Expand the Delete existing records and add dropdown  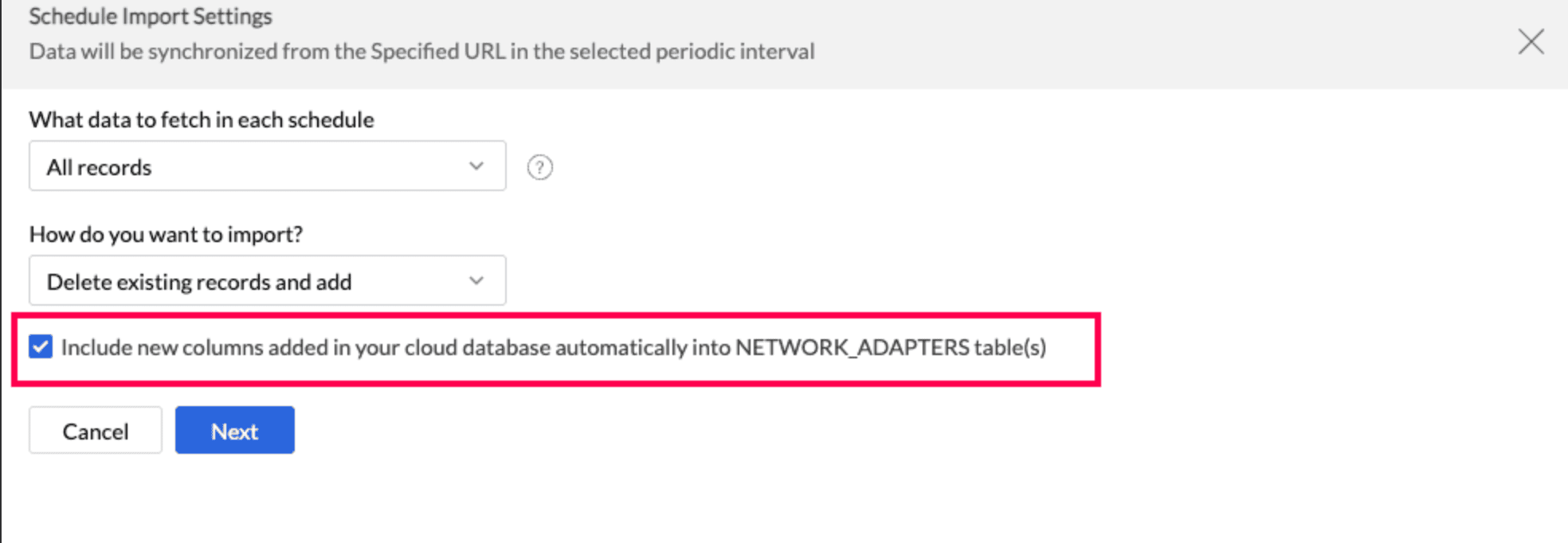(267, 280)
